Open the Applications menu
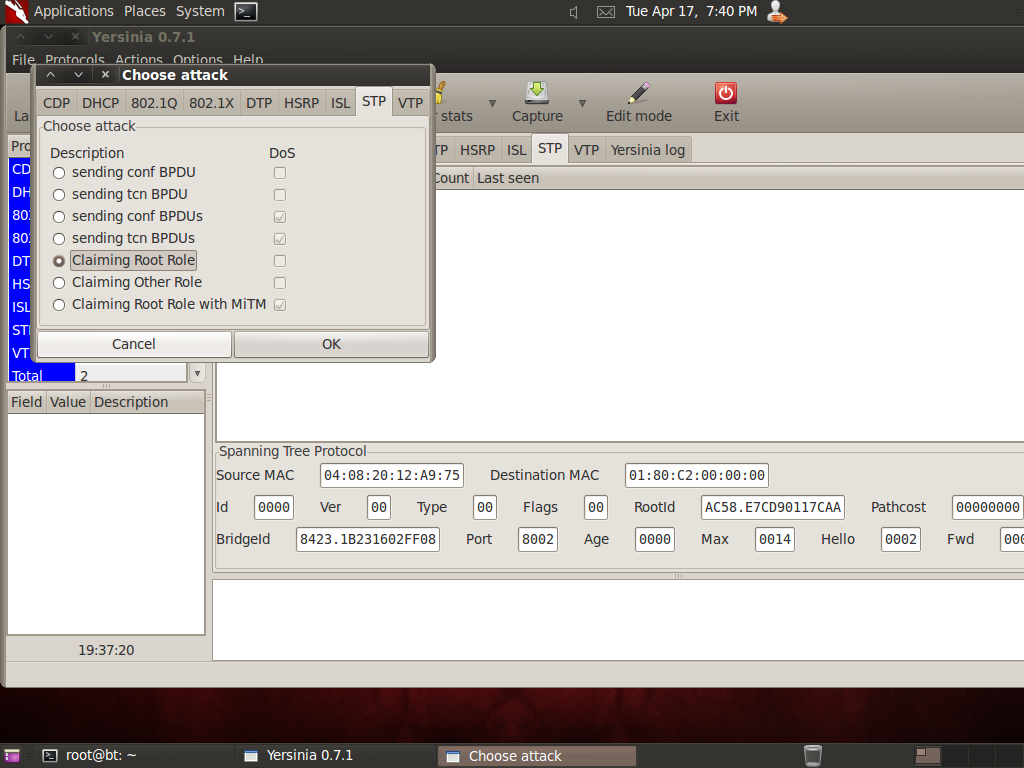The image size is (1024, 768). (x=74, y=11)
